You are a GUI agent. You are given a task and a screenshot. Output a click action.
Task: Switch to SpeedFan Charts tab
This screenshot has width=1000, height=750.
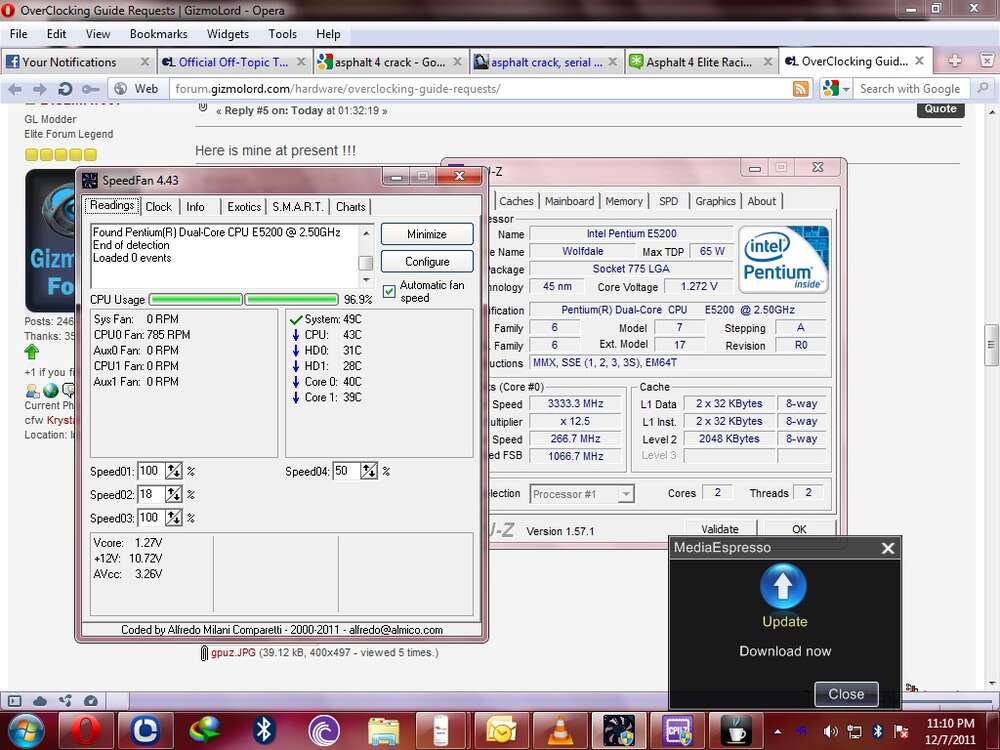point(350,207)
